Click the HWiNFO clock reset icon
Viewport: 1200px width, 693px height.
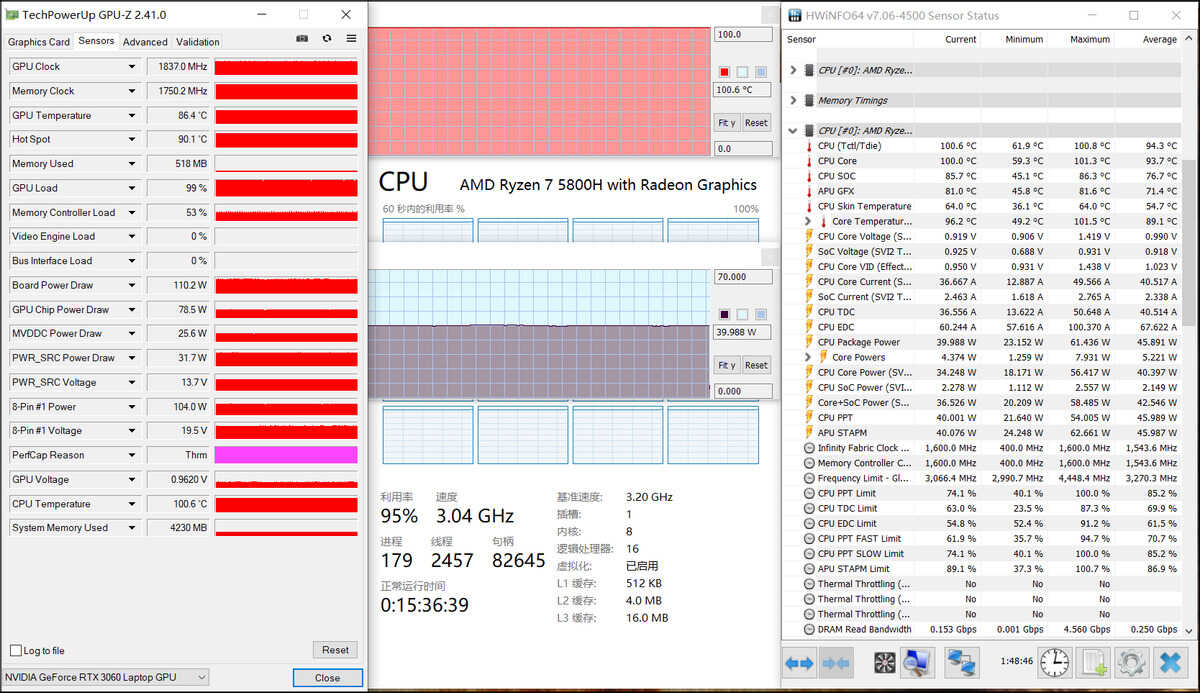click(1054, 662)
